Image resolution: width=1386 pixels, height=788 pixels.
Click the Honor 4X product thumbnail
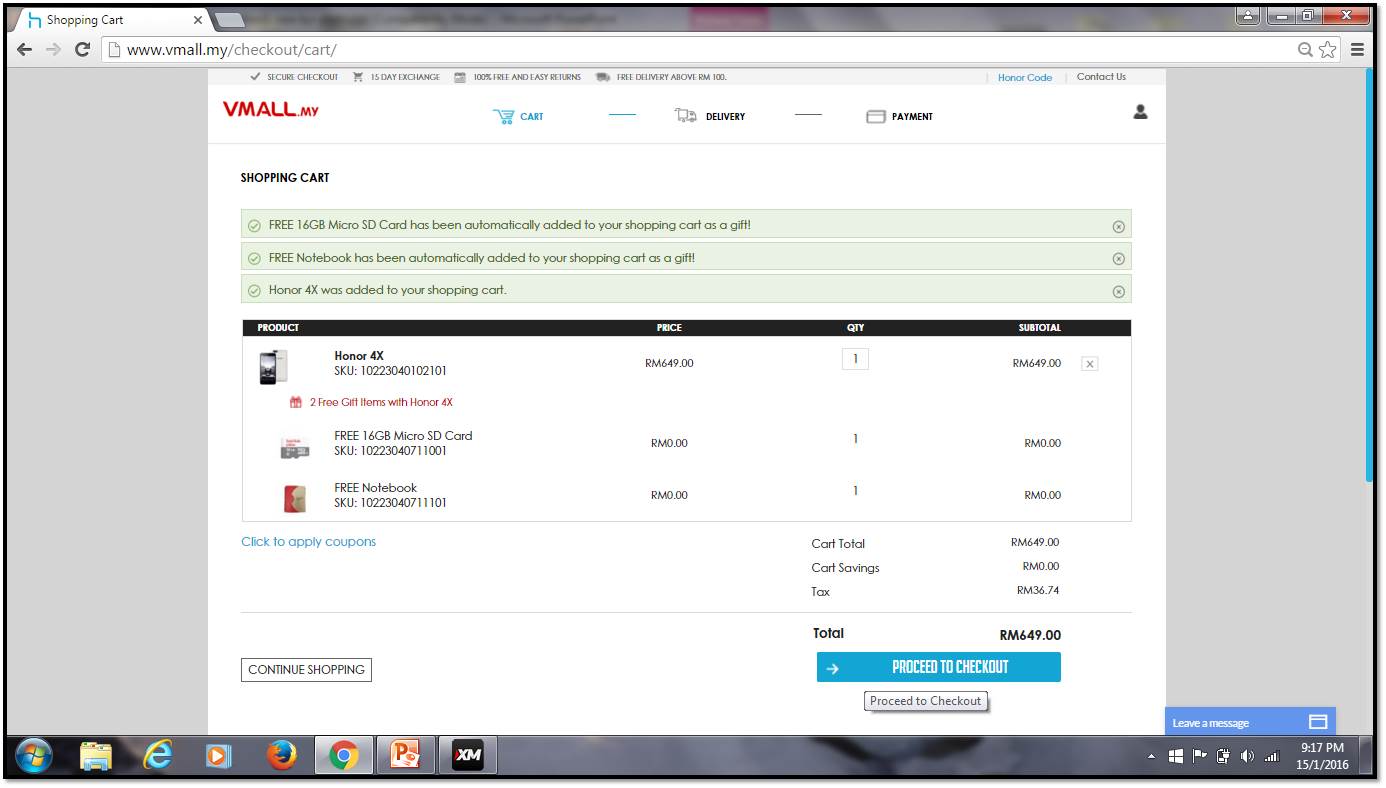point(273,367)
